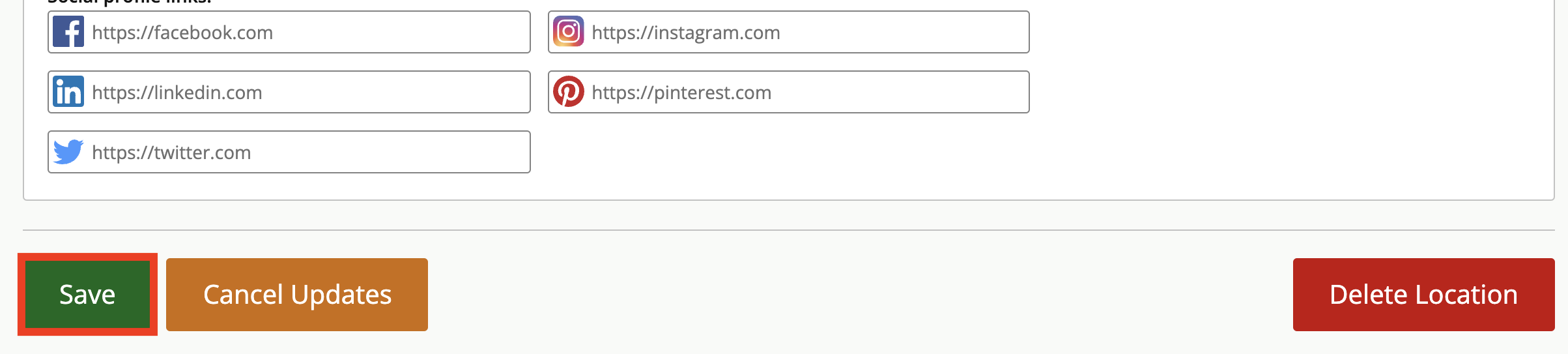Focus the Facebook profile URL field
This screenshot has height=354, width=1568.
[289, 32]
